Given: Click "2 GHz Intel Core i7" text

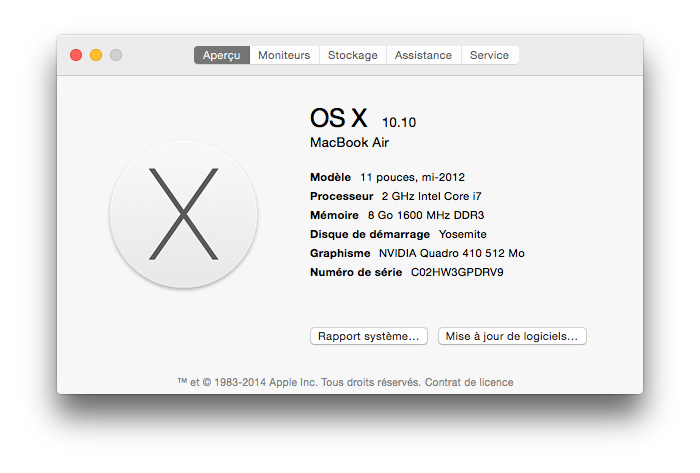Looking at the screenshot, I should 431,196.
